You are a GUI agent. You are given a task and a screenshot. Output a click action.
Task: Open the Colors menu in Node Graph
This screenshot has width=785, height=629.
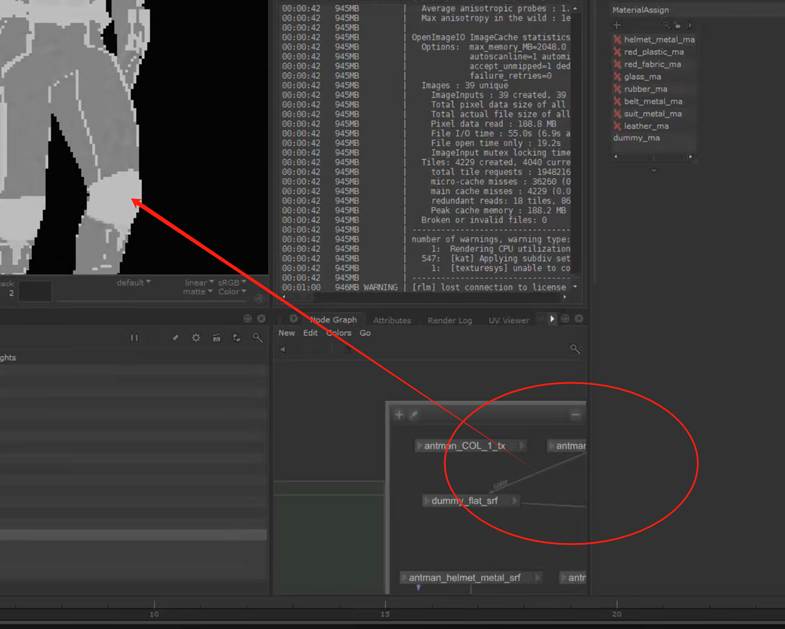(339, 333)
